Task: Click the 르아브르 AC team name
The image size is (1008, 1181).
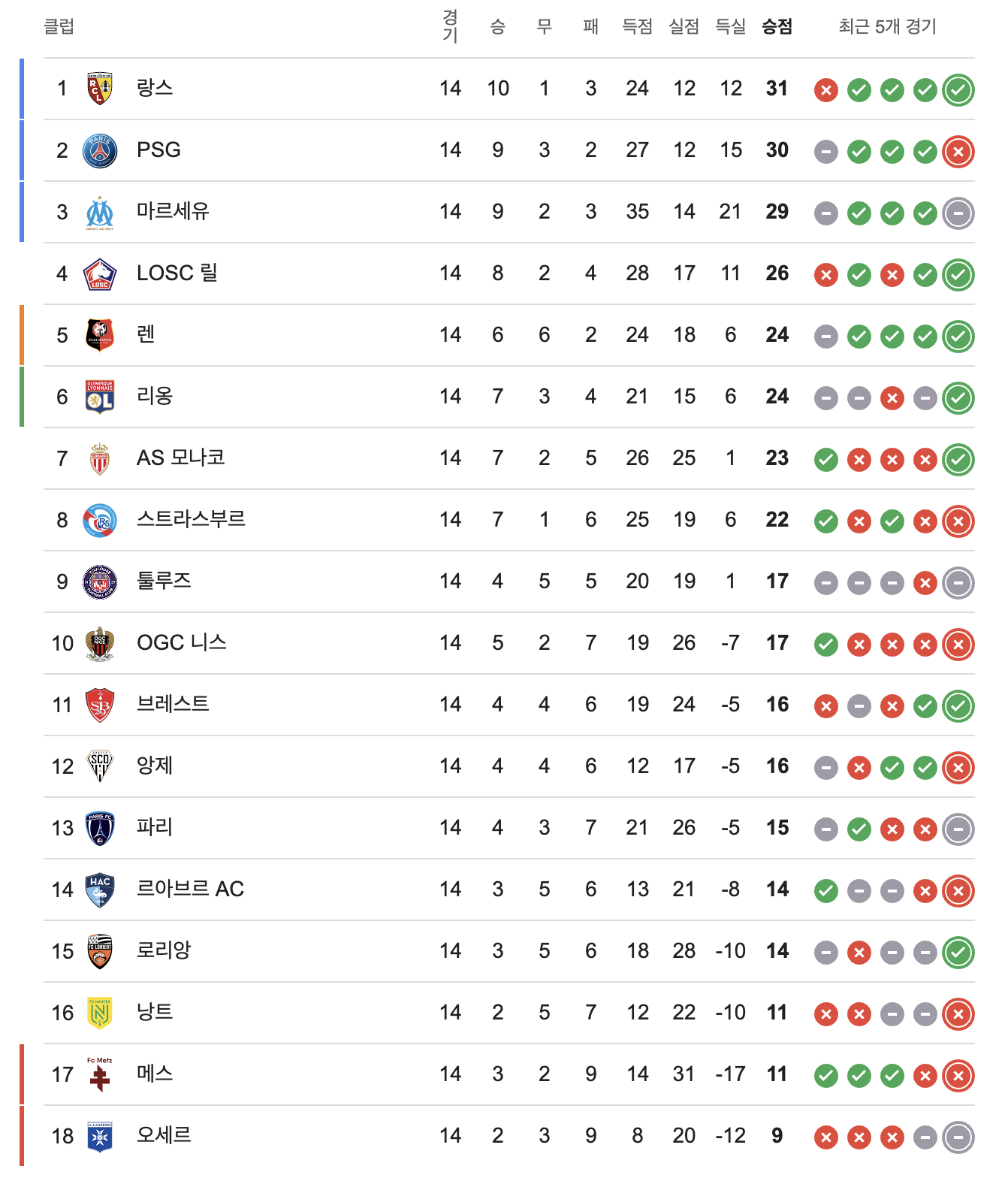Action: [190, 889]
